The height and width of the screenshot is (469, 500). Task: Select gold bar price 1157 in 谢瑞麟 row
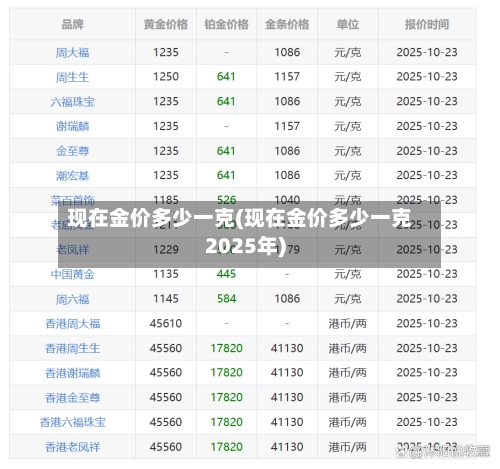(x=287, y=126)
